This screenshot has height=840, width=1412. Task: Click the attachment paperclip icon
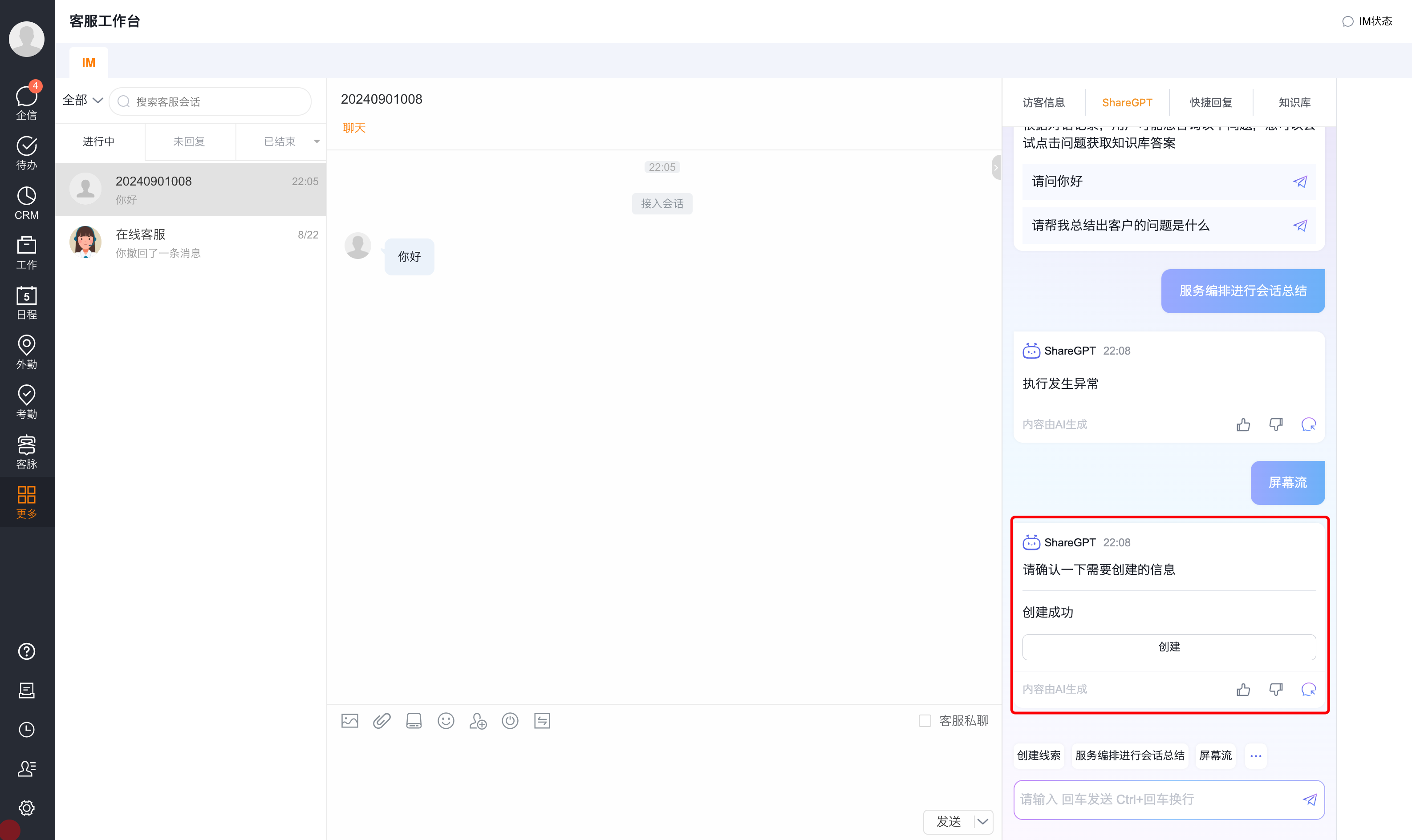point(381,721)
